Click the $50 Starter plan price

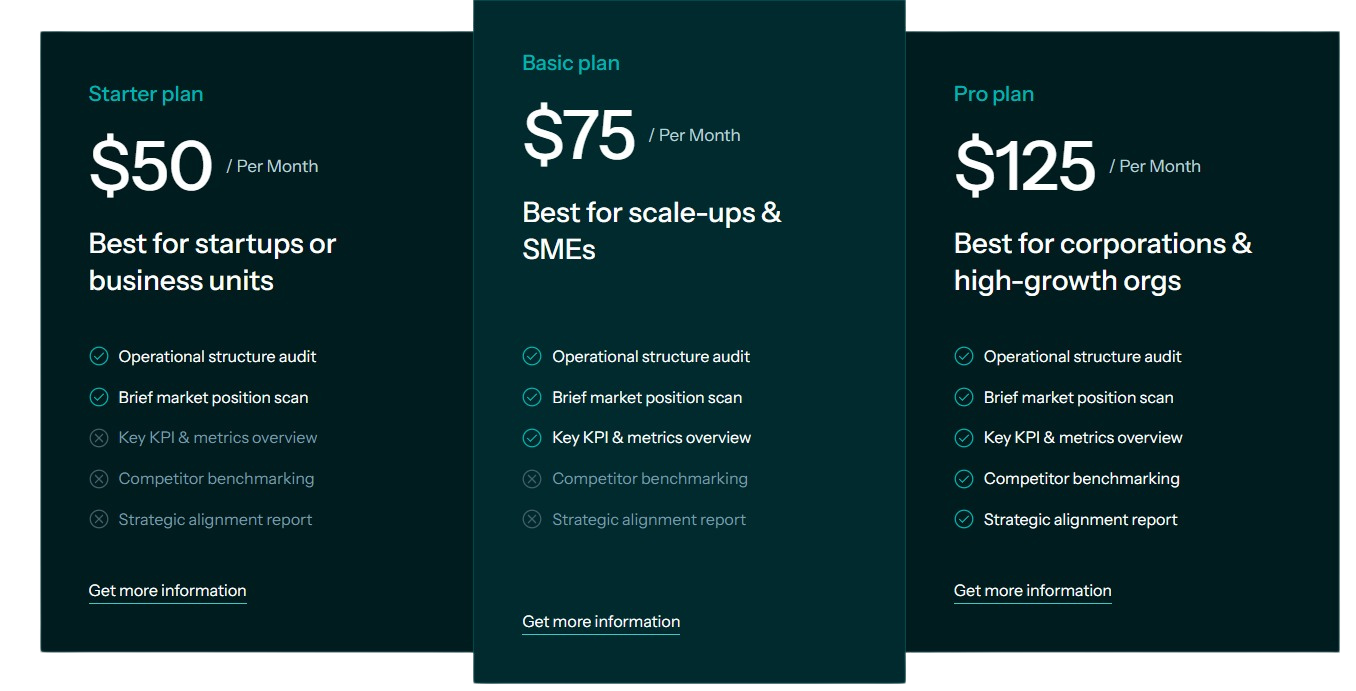[x=151, y=166]
